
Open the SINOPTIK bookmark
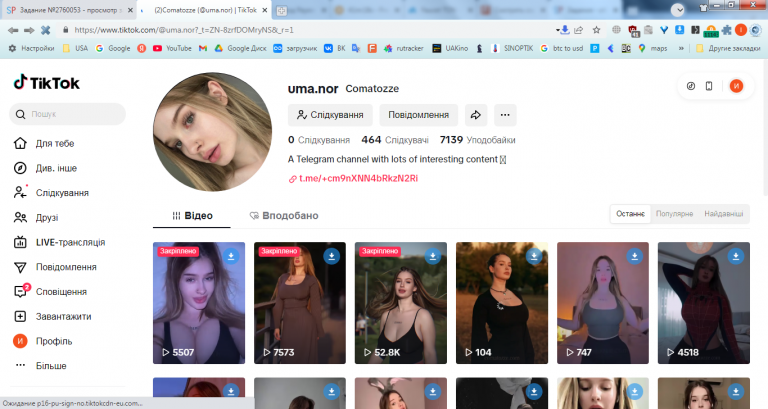coord(512,48)
